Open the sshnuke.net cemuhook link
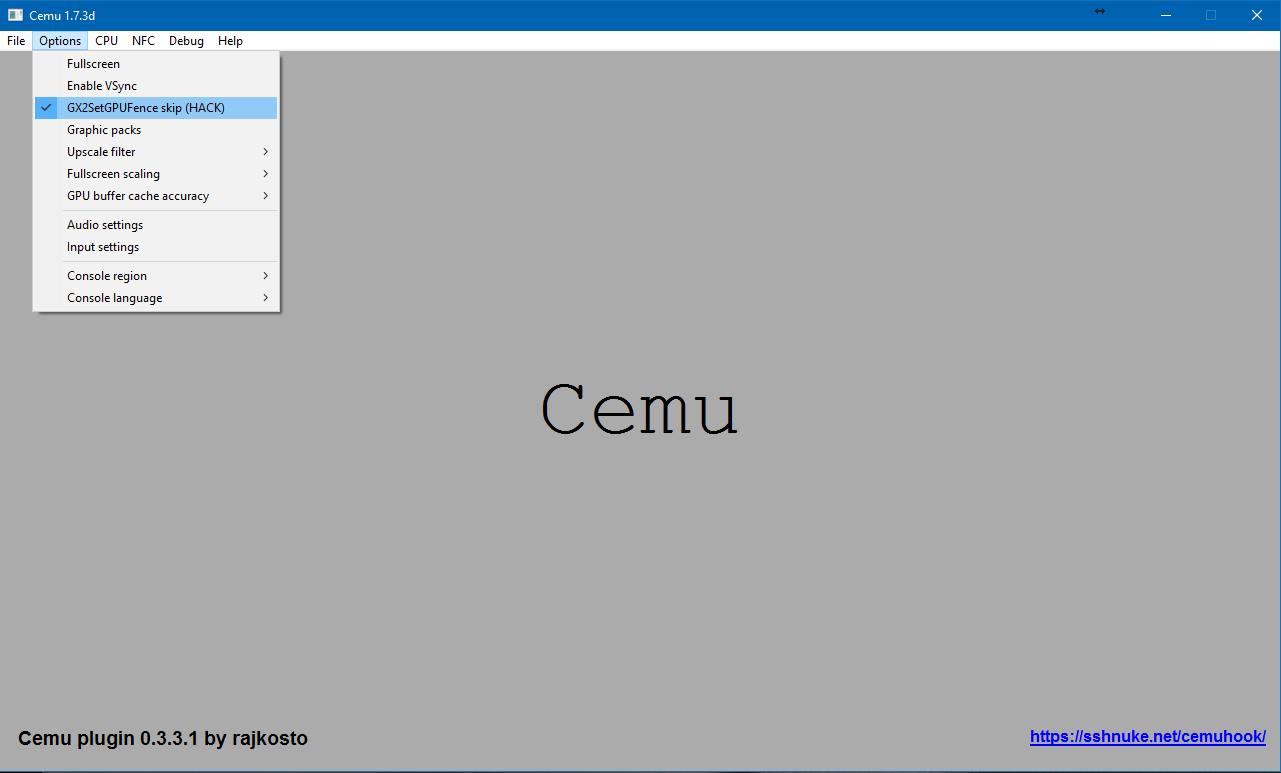The image size is (1281, 773). 1148,737
